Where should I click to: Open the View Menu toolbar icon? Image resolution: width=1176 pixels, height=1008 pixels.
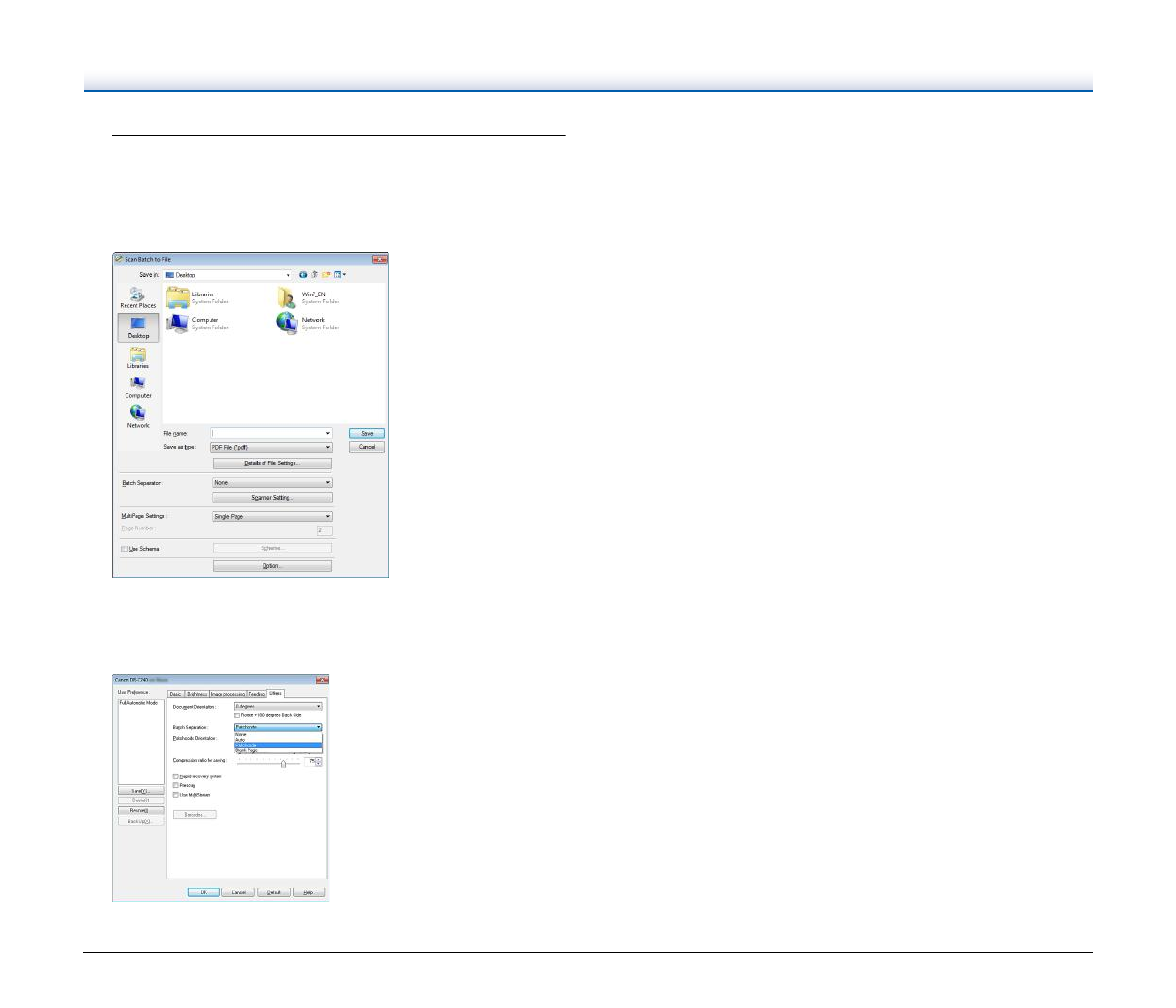click(x=339, y=274)
